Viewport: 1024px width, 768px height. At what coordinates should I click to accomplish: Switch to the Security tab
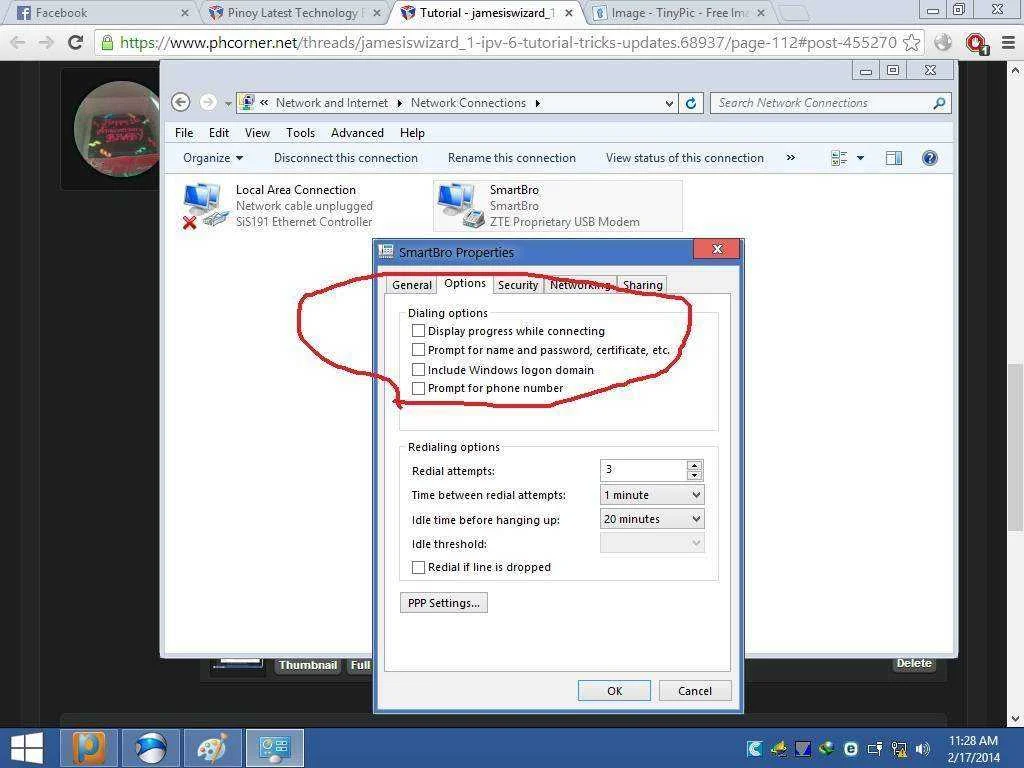(x=518, y=285)
